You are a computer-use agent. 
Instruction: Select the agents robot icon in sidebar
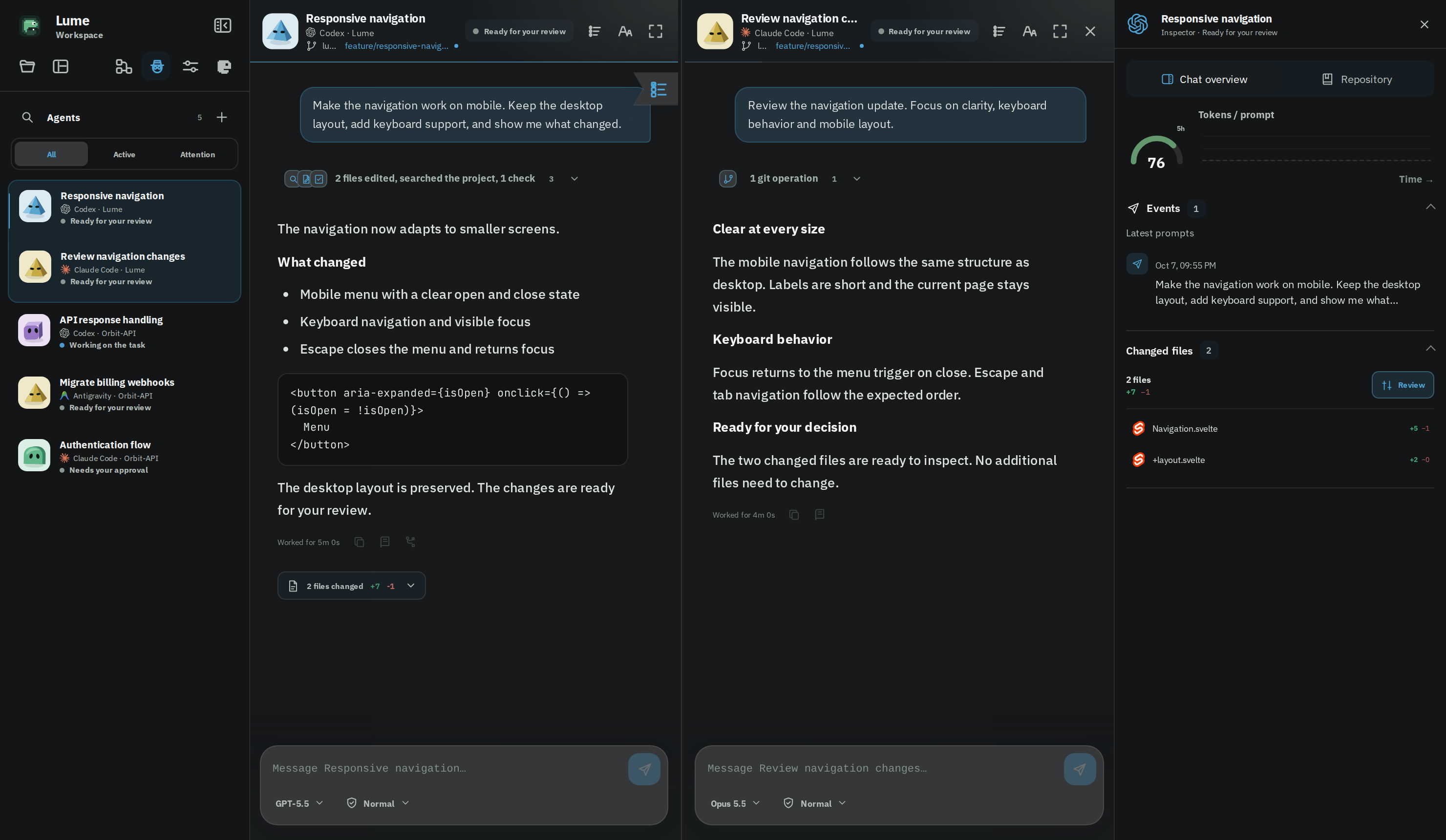[157, 66]
